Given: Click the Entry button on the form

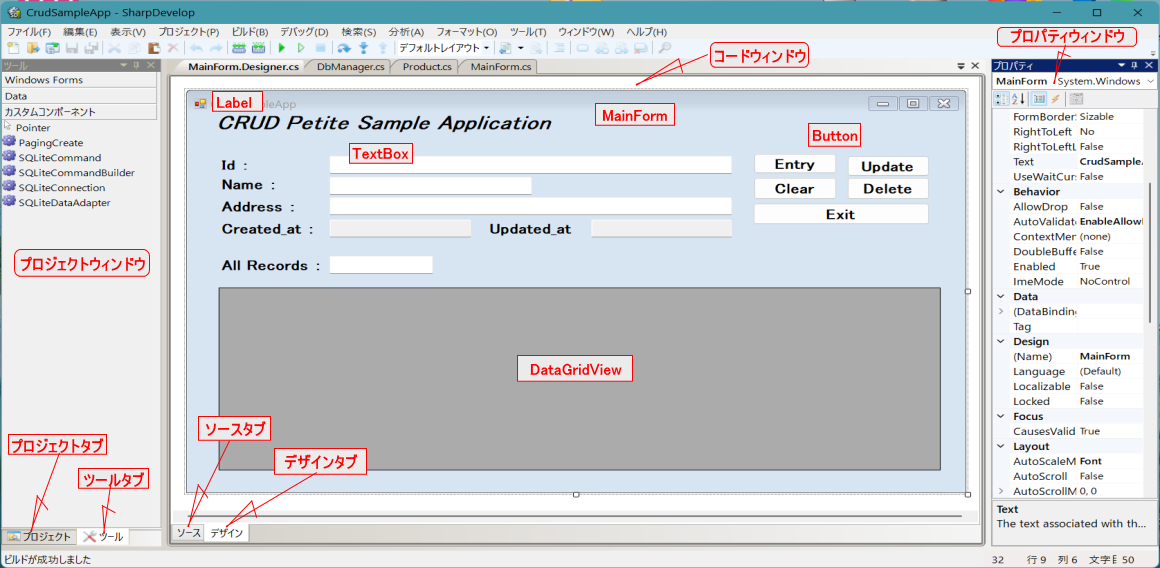Looking at the screenshot, I should pyautogui.click(x=794, y=165).
